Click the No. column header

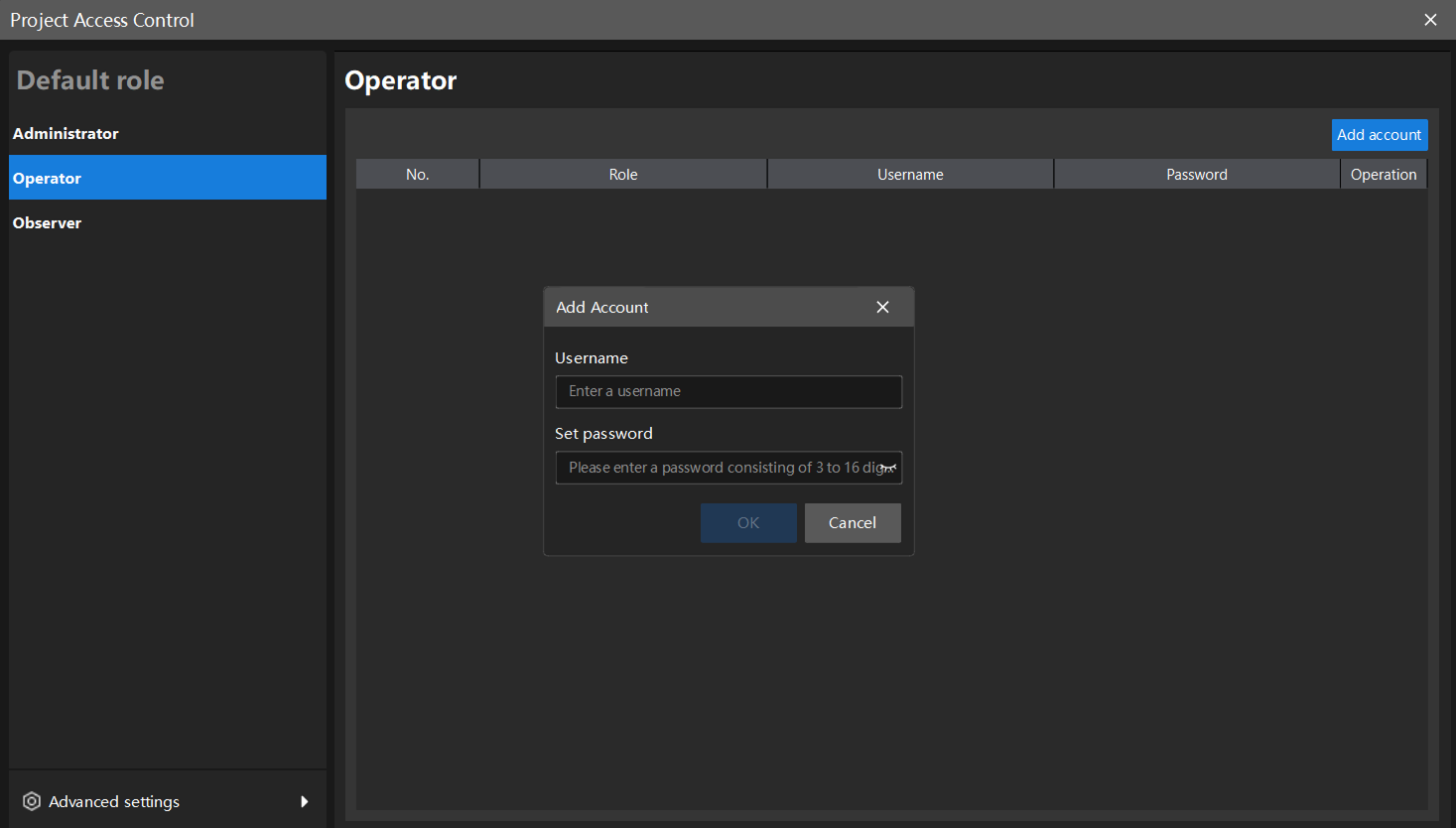coord(417,174)
